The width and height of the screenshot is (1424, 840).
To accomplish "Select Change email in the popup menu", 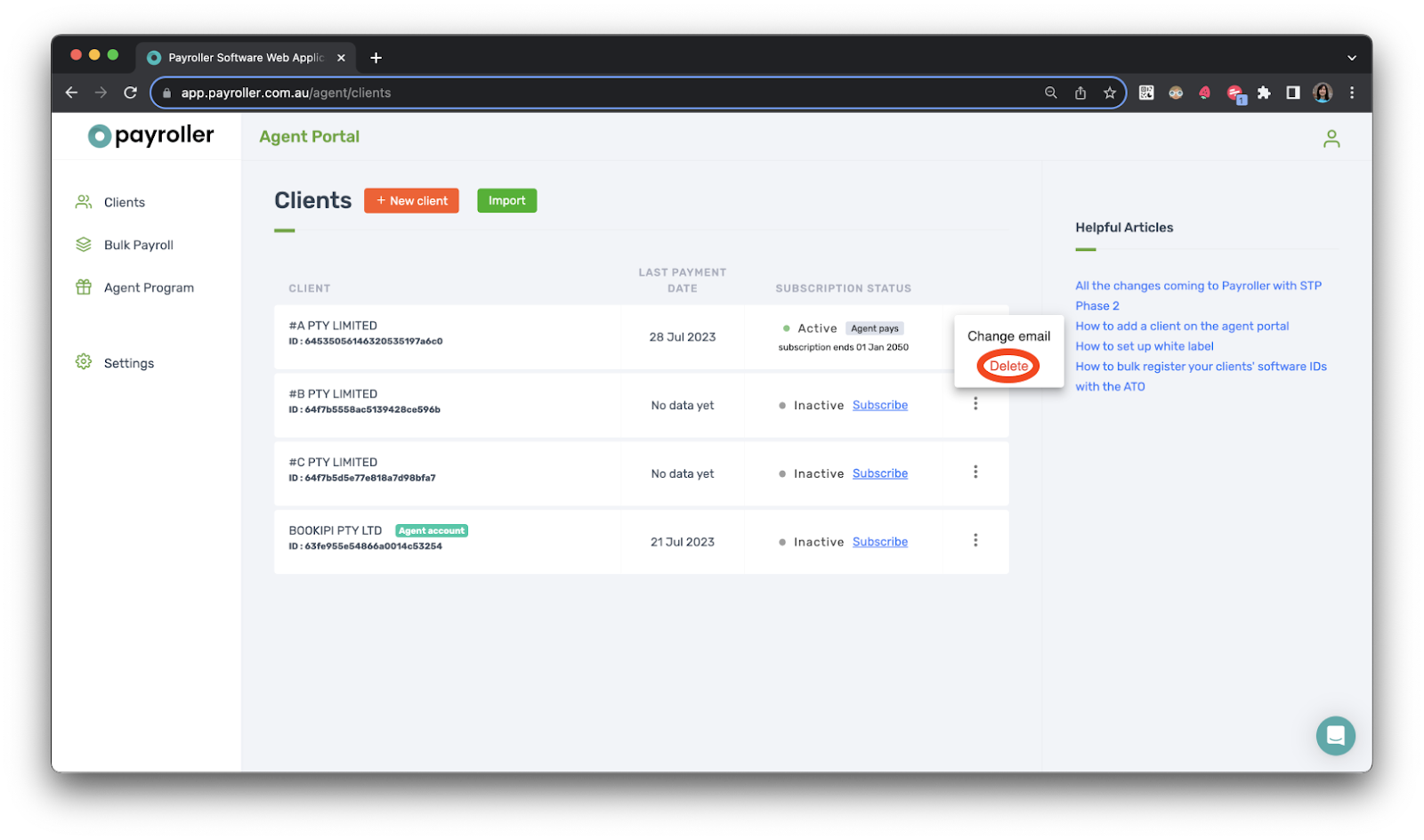I will tap(1008, 336).
